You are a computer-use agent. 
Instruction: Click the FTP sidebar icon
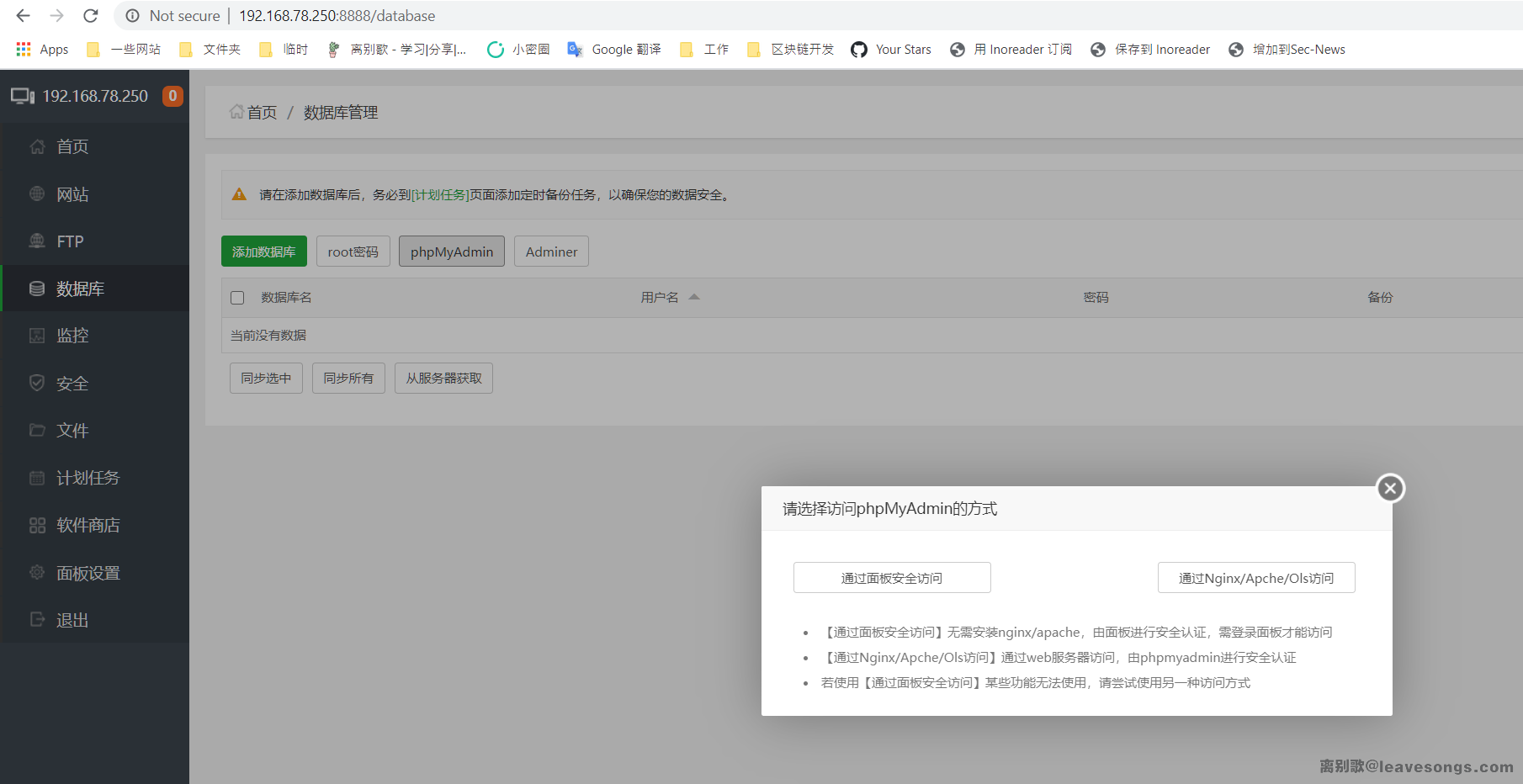[x=37, y=241]
